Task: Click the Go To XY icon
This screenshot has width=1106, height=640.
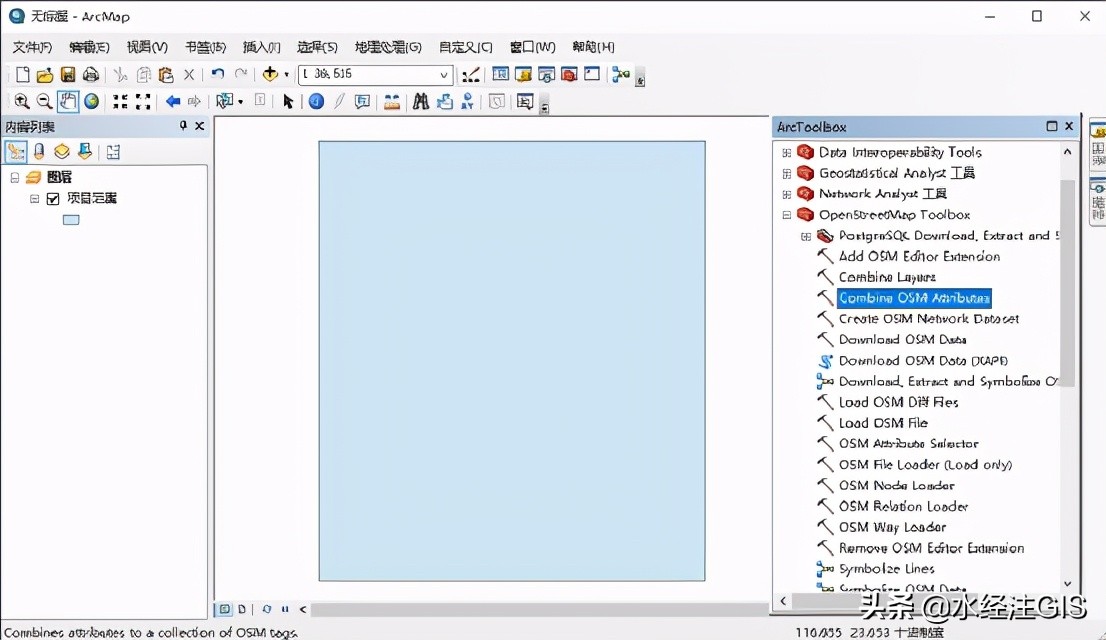Action: (x=467, y=102)
